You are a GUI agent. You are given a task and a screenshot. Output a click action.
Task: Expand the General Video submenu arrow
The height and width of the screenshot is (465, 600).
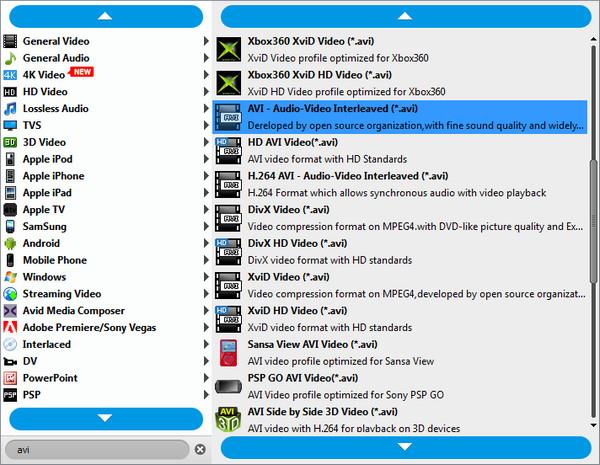pos(206,41)
